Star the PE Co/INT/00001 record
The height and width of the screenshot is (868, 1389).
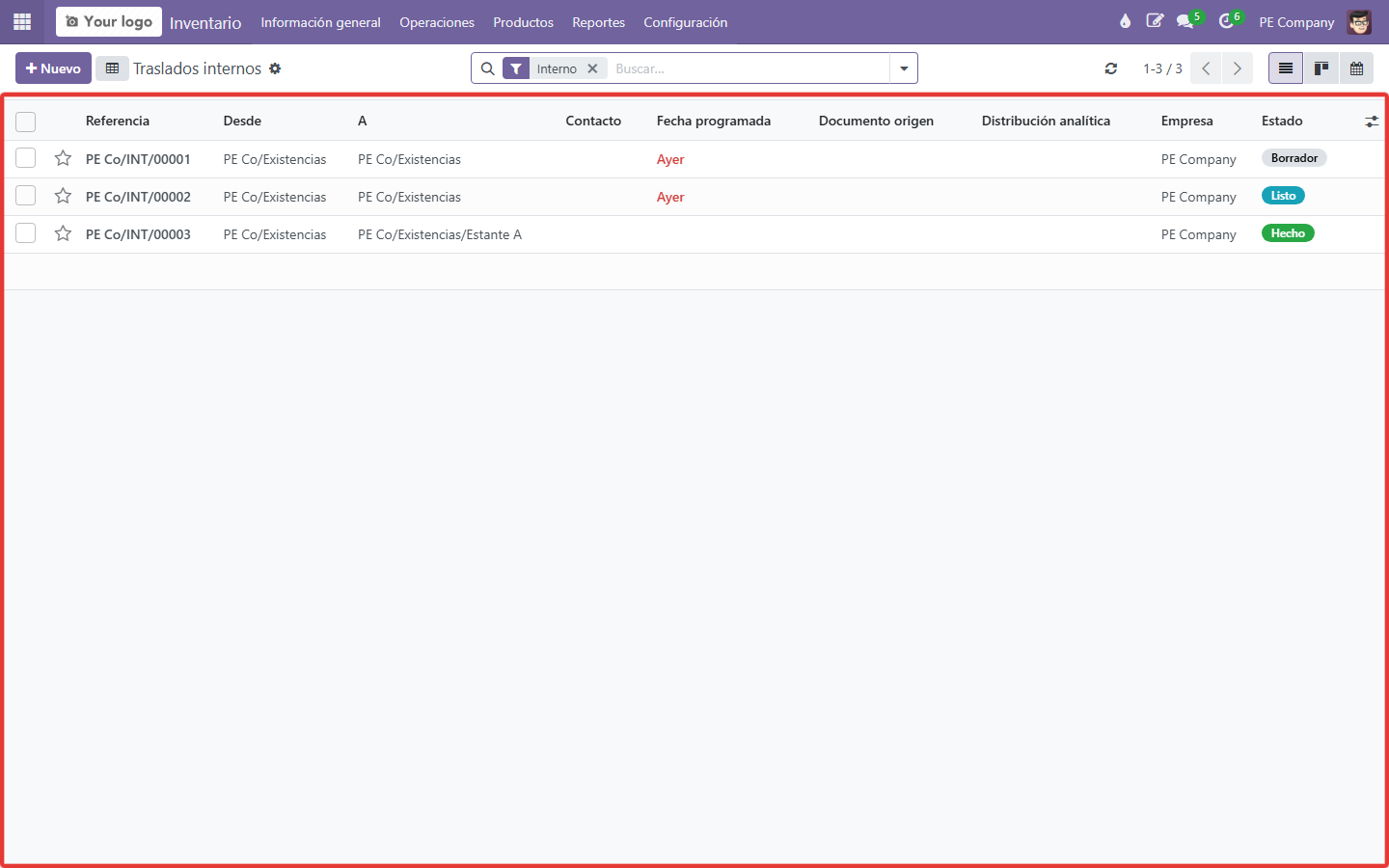tap(63, 158)
